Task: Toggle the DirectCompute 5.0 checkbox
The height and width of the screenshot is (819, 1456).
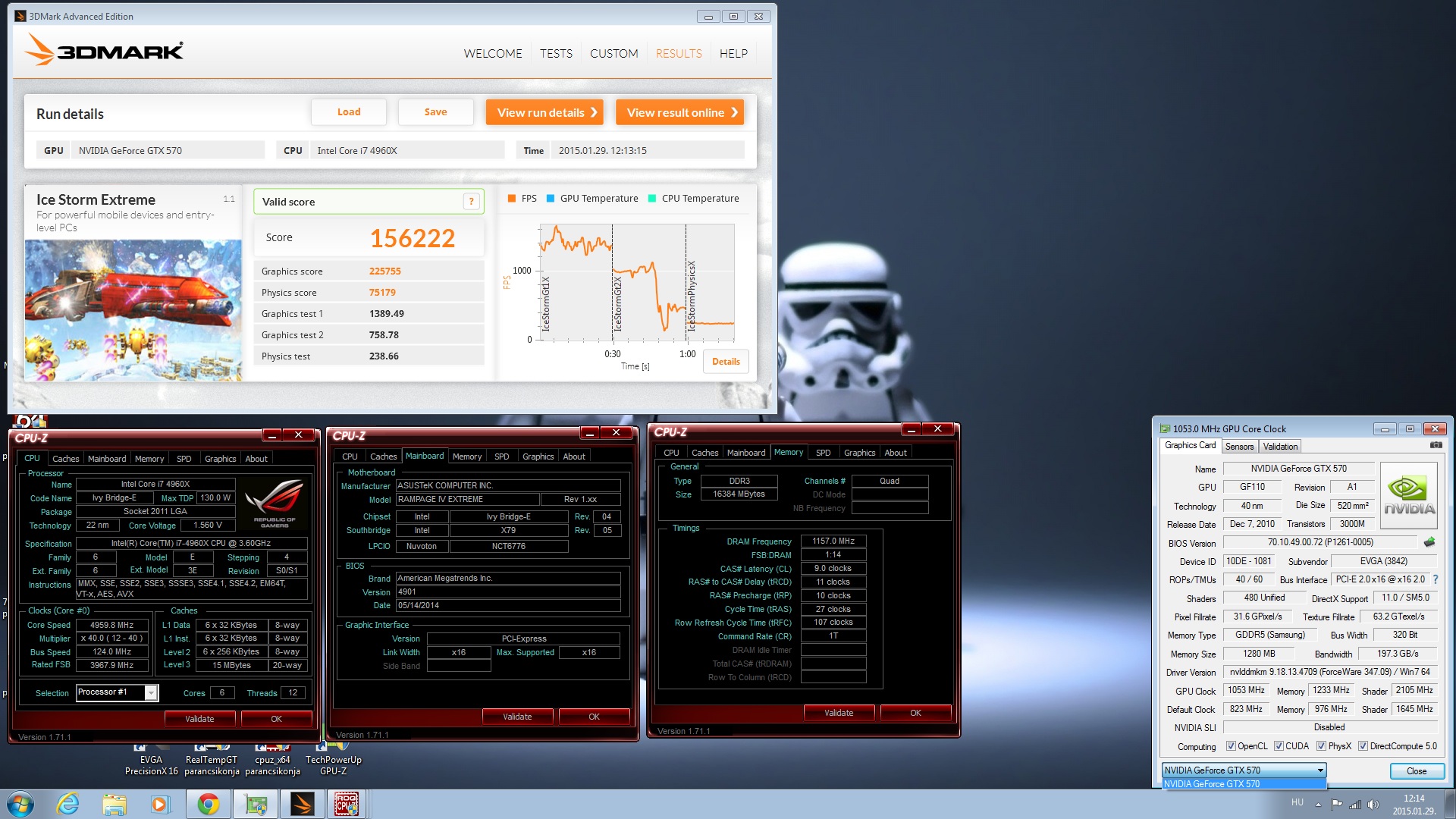Action: point(1363,746)
